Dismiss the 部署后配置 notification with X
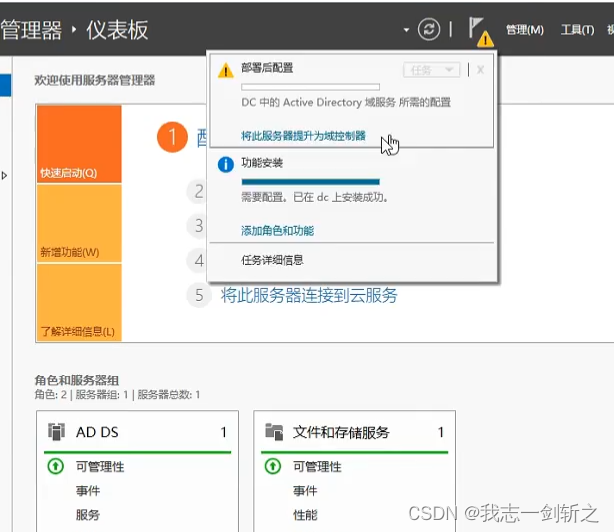 pyautogui.click(x=480, y=70)
